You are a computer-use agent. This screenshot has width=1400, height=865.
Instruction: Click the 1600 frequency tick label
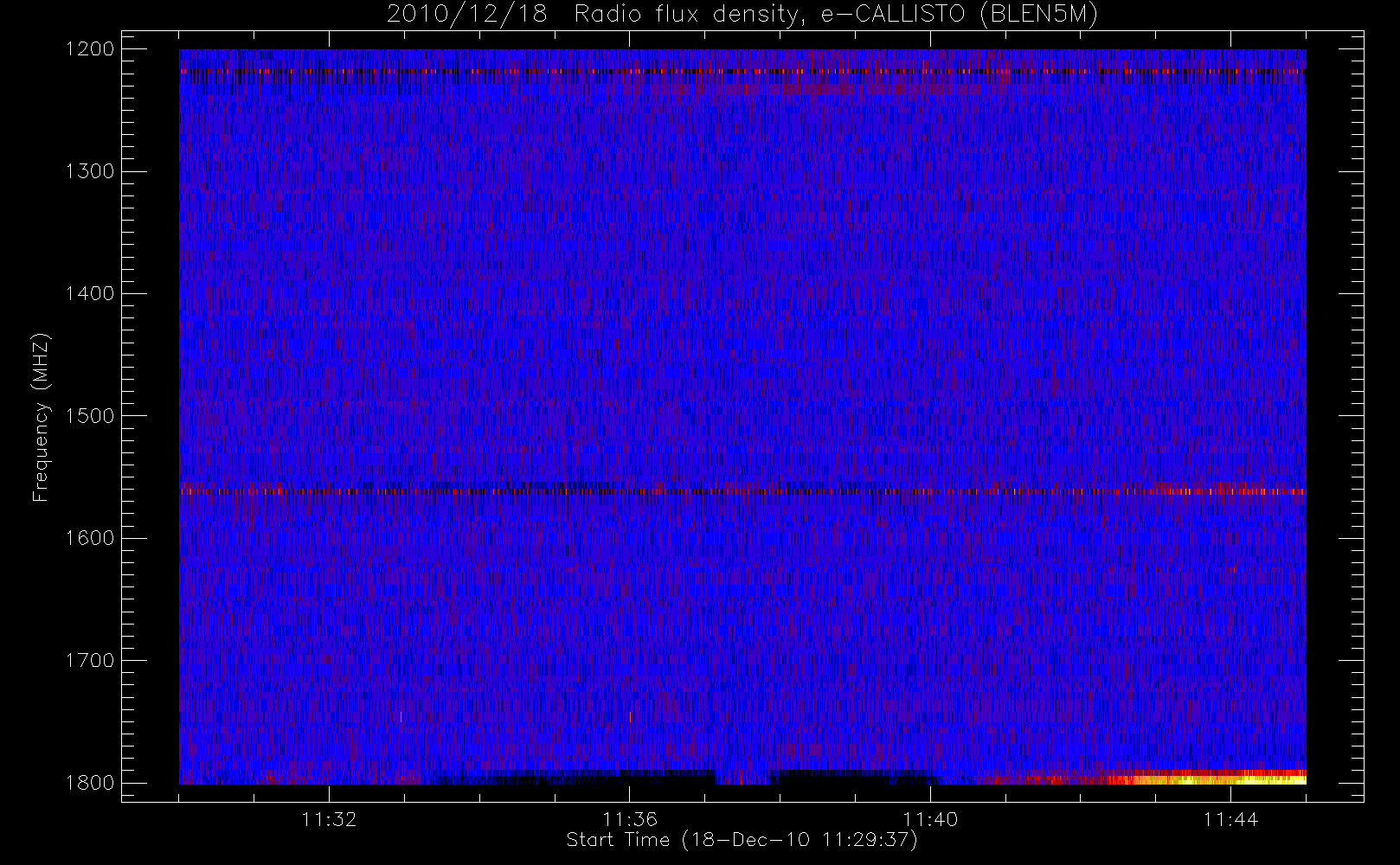90,538
